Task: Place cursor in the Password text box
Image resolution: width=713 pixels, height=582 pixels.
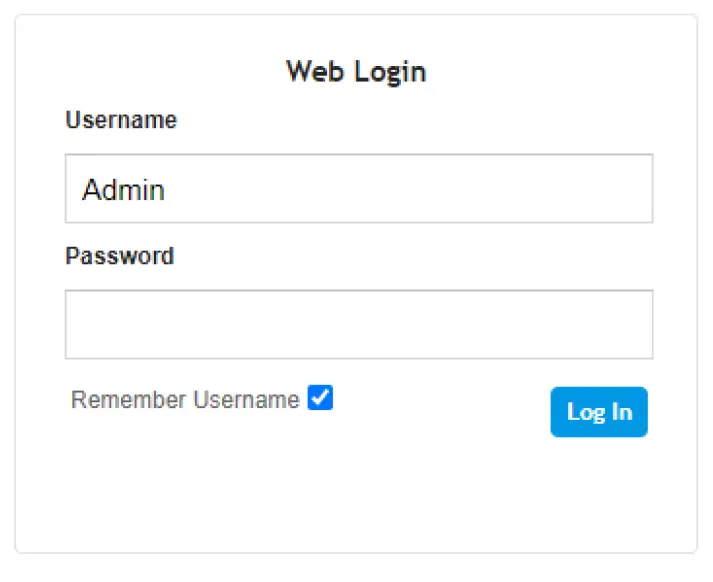Action: pos(358,324)
